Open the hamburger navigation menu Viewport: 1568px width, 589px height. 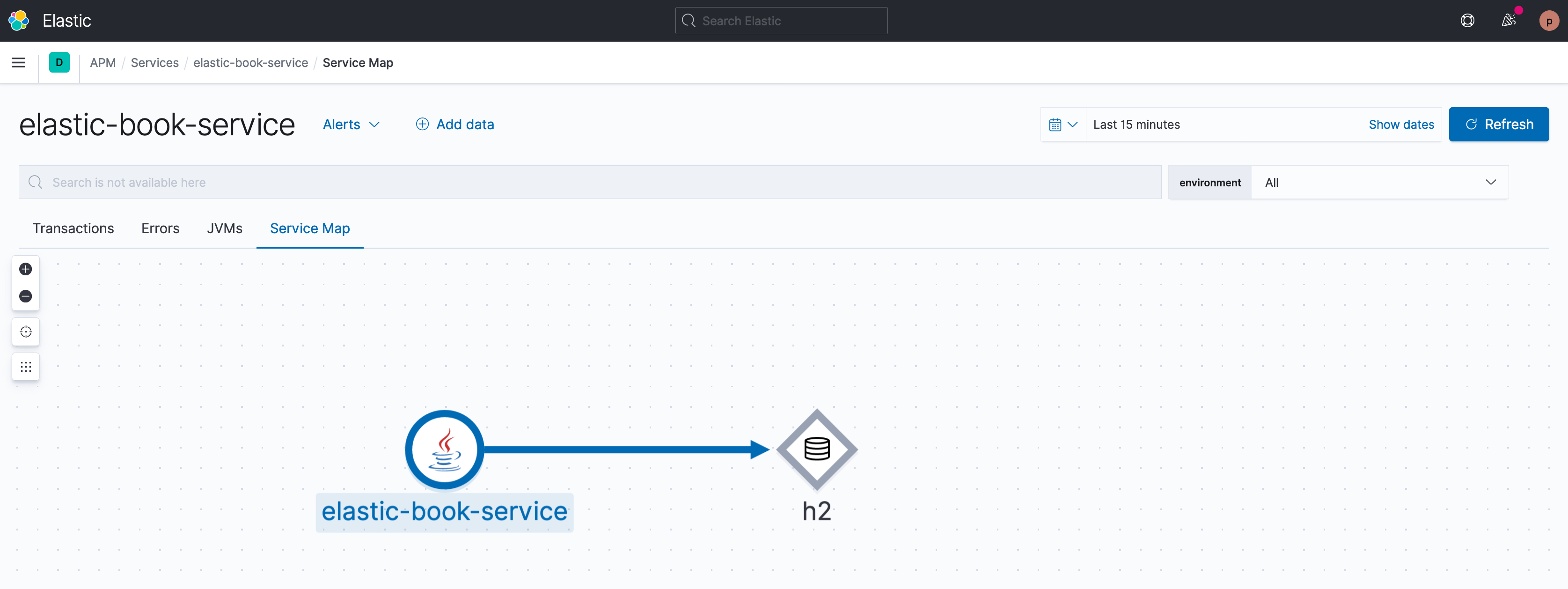coord(18,63)
